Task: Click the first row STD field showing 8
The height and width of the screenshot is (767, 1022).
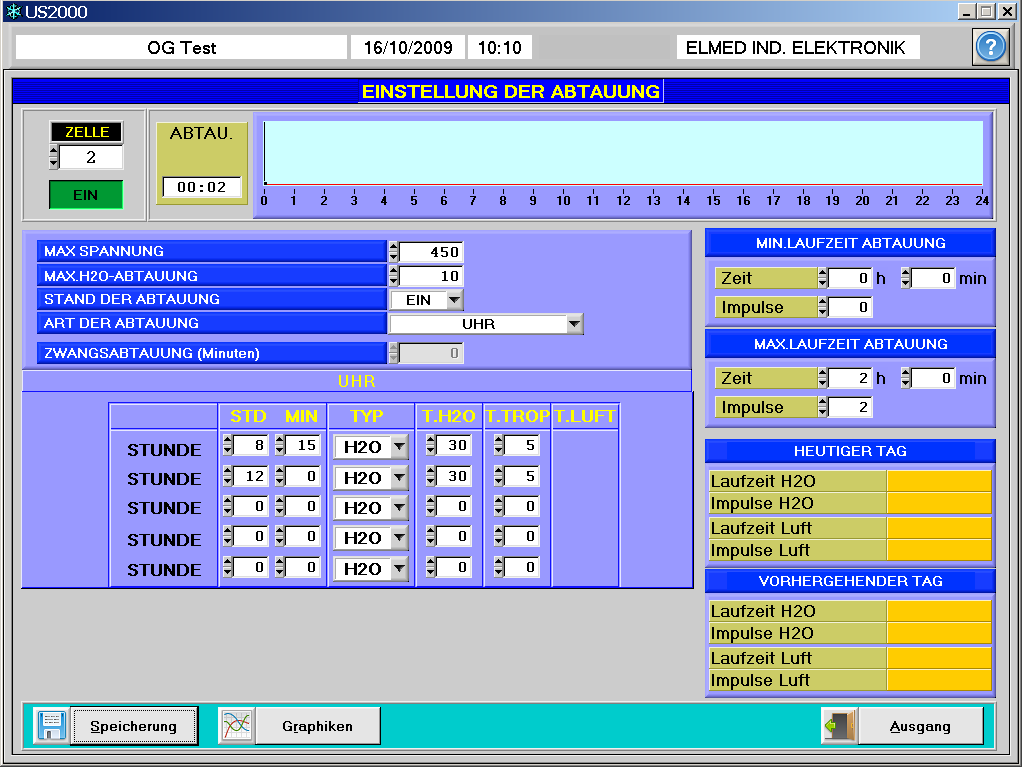Action: tap(250, 446)
